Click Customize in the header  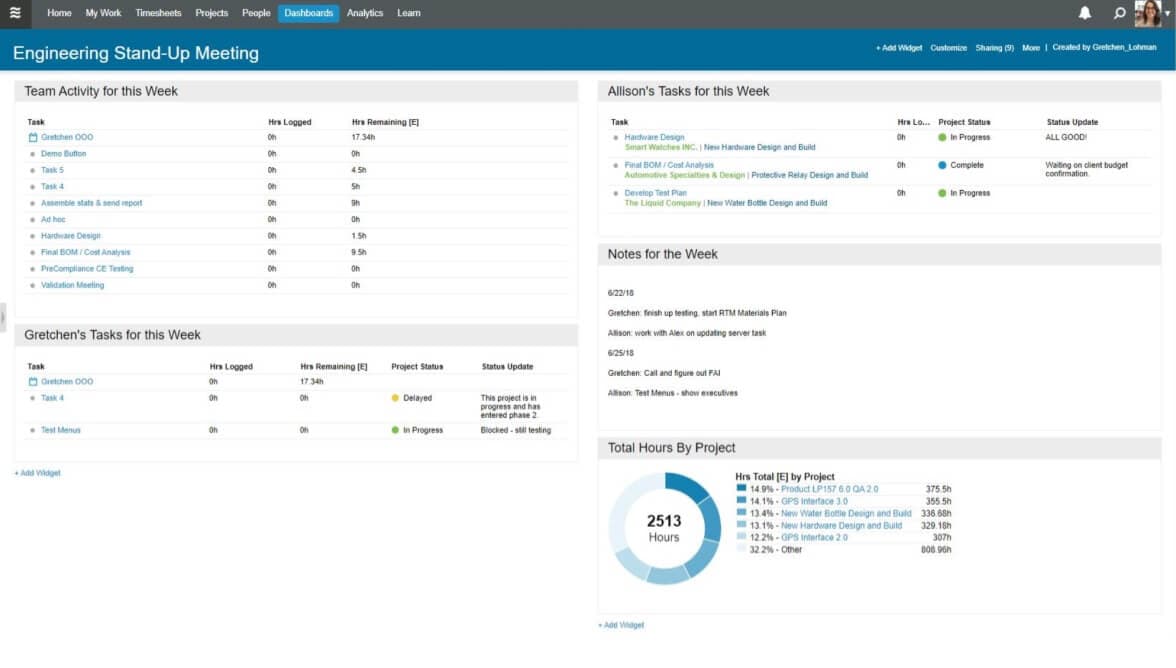click(x=949, y=48)
